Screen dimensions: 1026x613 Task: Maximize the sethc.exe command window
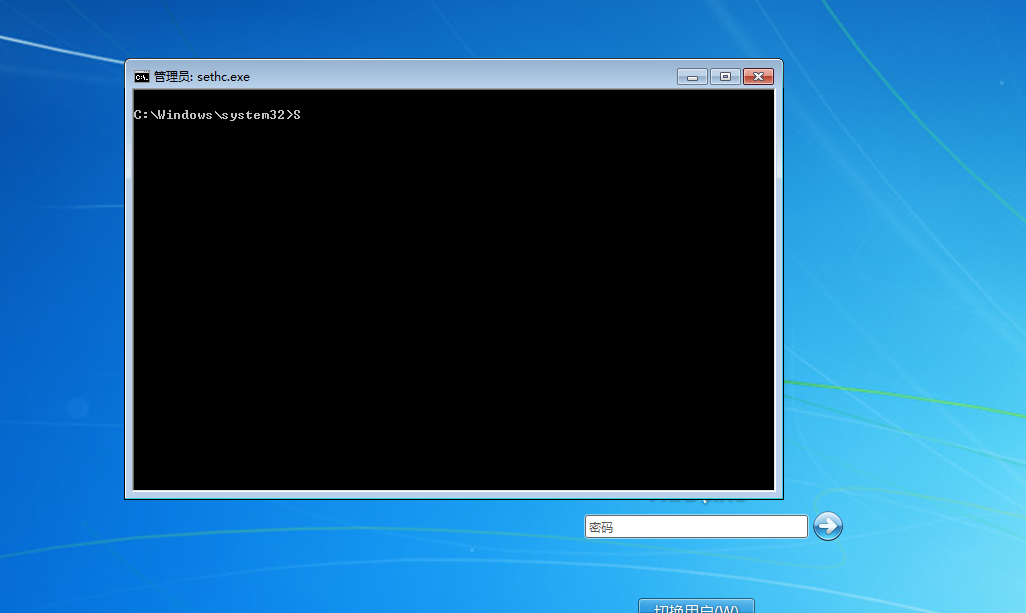725,77
